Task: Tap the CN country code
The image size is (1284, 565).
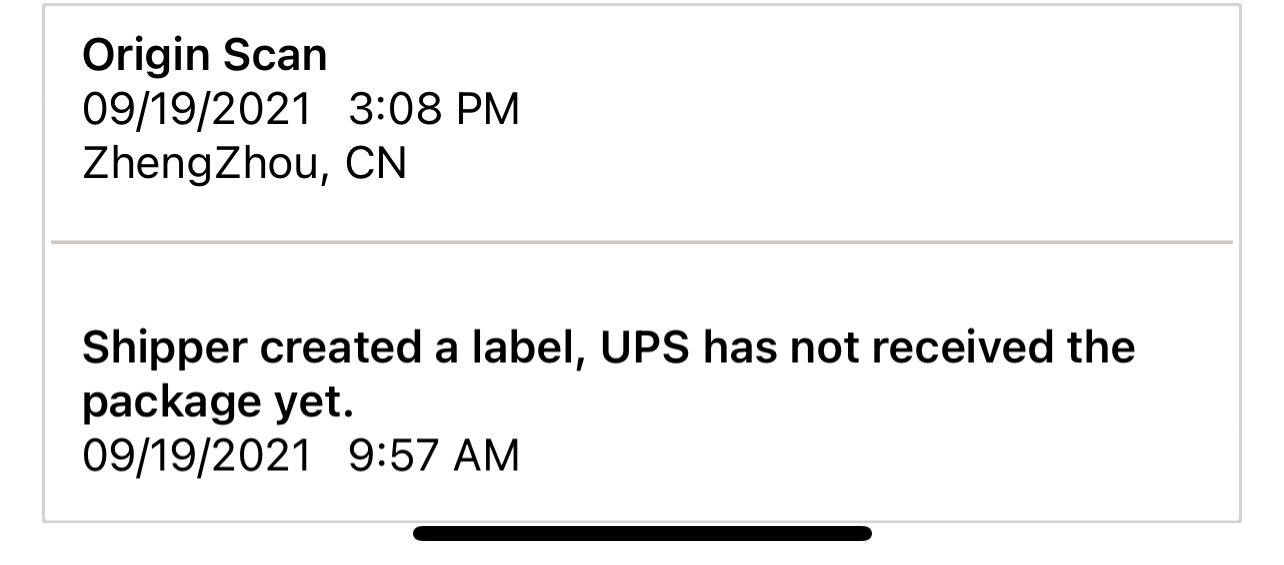Action: [x=376, y=163]
